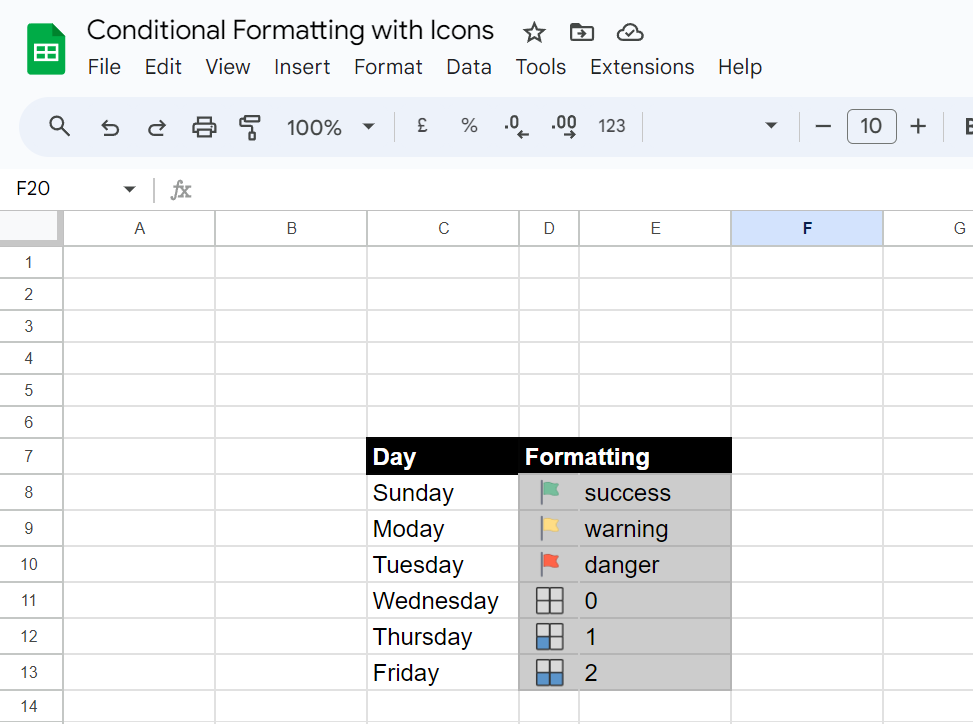Select the Day header cell
The image size is (973, 724).
[x=442, y=457]
